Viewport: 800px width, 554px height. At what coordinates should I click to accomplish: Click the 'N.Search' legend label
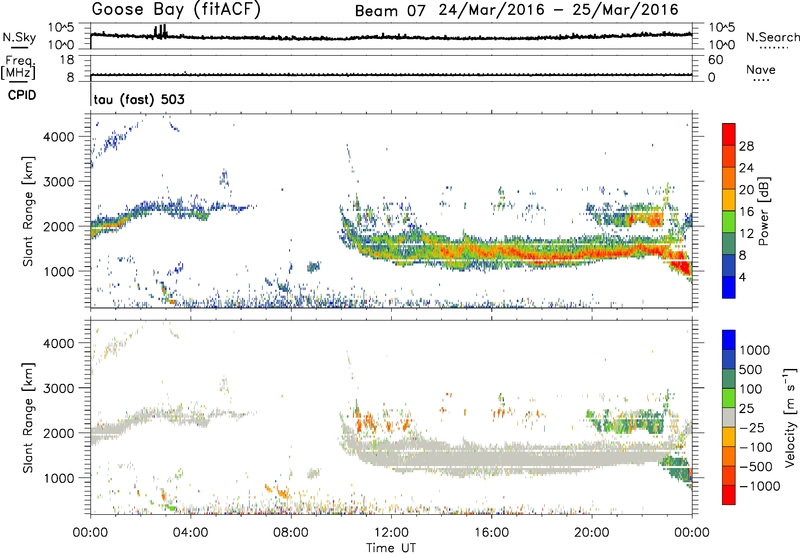pyautogui.click(x=772, y=37)
